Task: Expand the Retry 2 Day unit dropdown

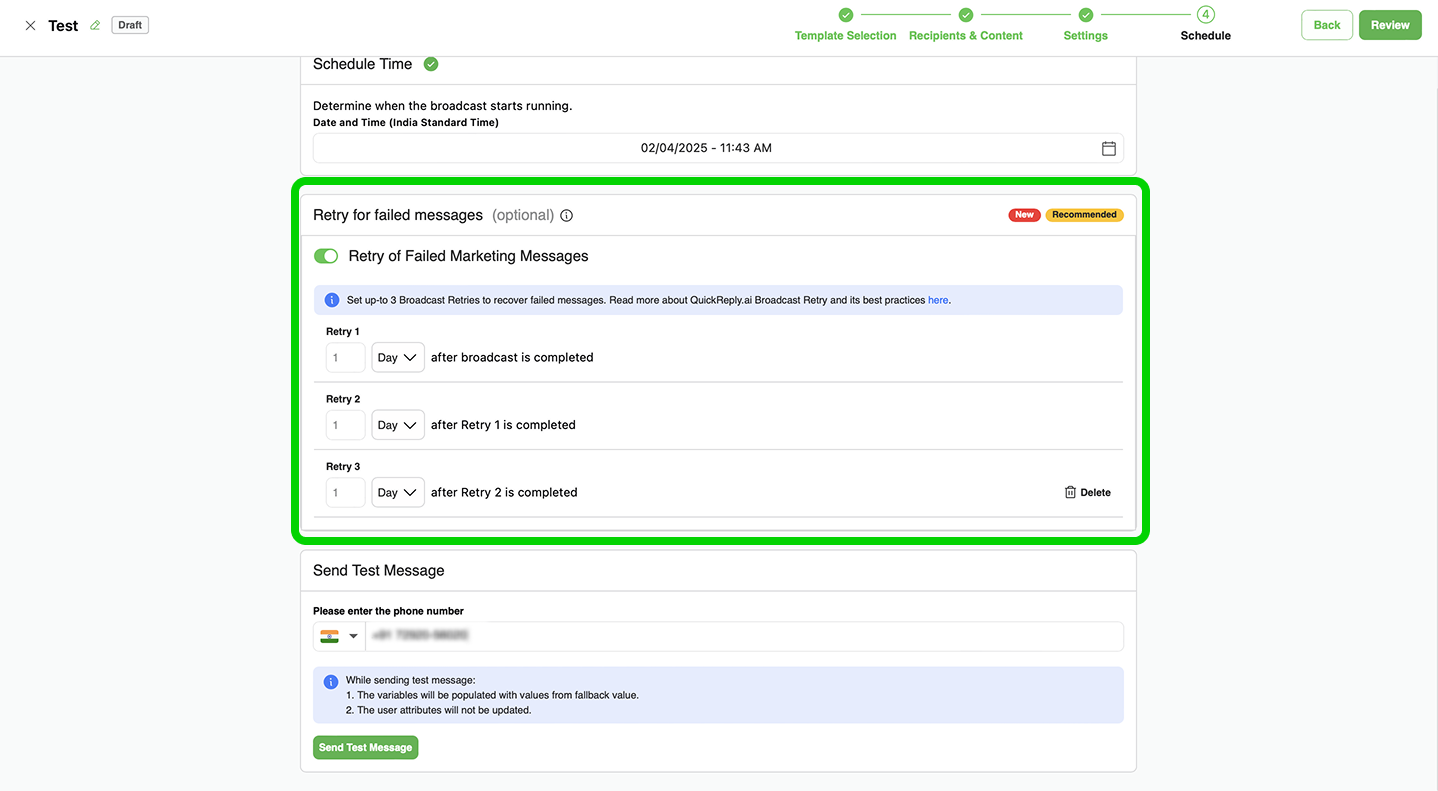Action: (397, 425)
